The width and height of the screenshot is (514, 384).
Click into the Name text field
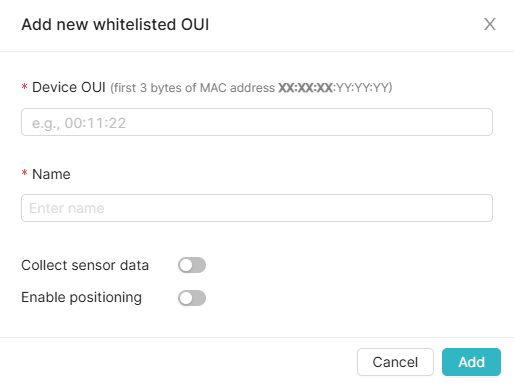257,208
